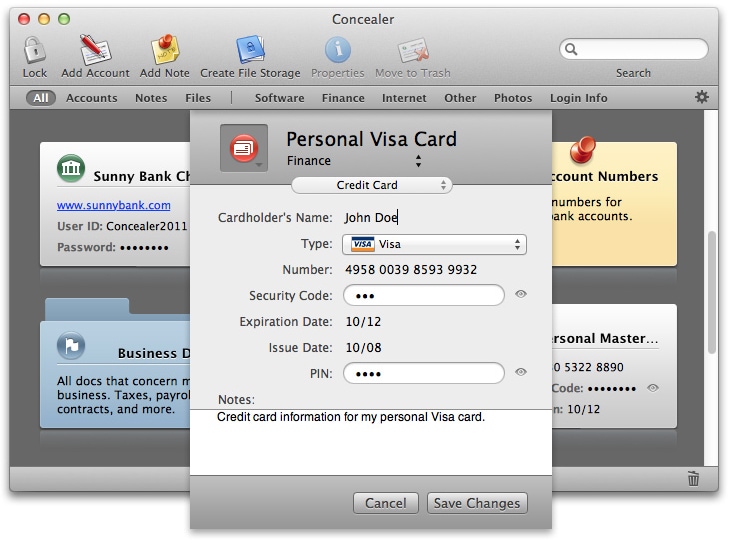This screenshot has height=540, width=730.
Task: Click the Search input field
Action: click(x=634, y=49)
